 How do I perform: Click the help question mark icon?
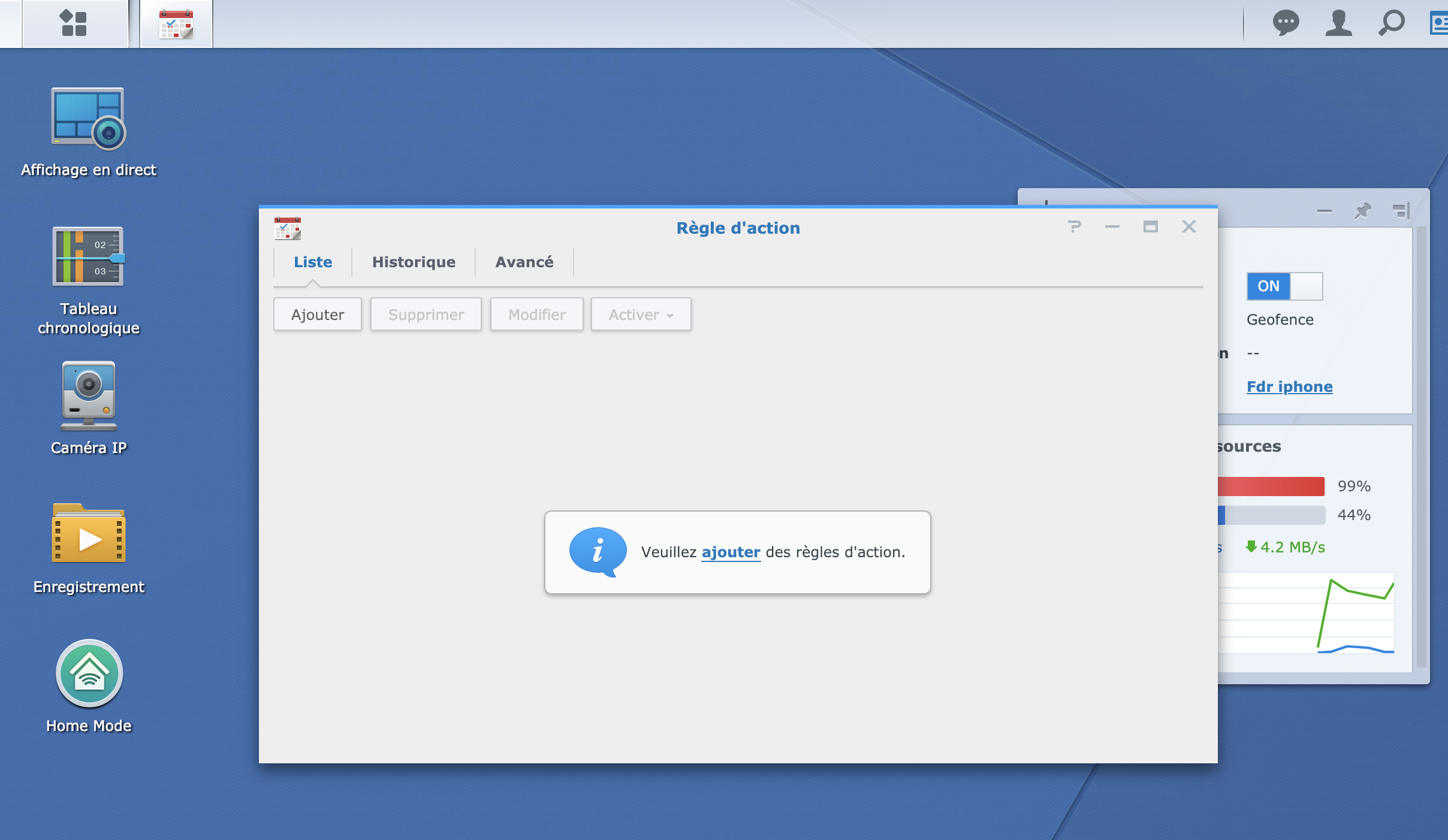point(1074,227)
